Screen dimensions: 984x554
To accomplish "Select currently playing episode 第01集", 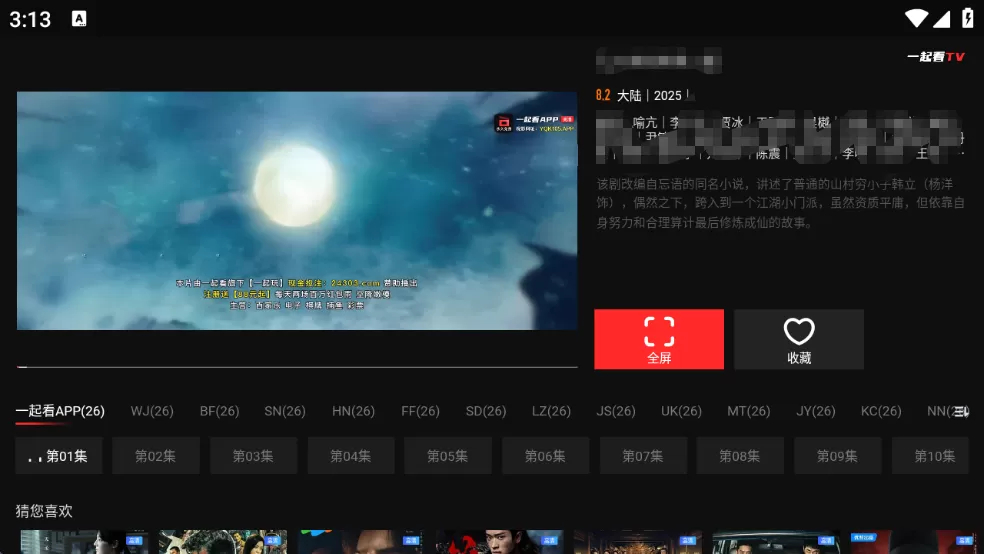I will pos(58,456).
